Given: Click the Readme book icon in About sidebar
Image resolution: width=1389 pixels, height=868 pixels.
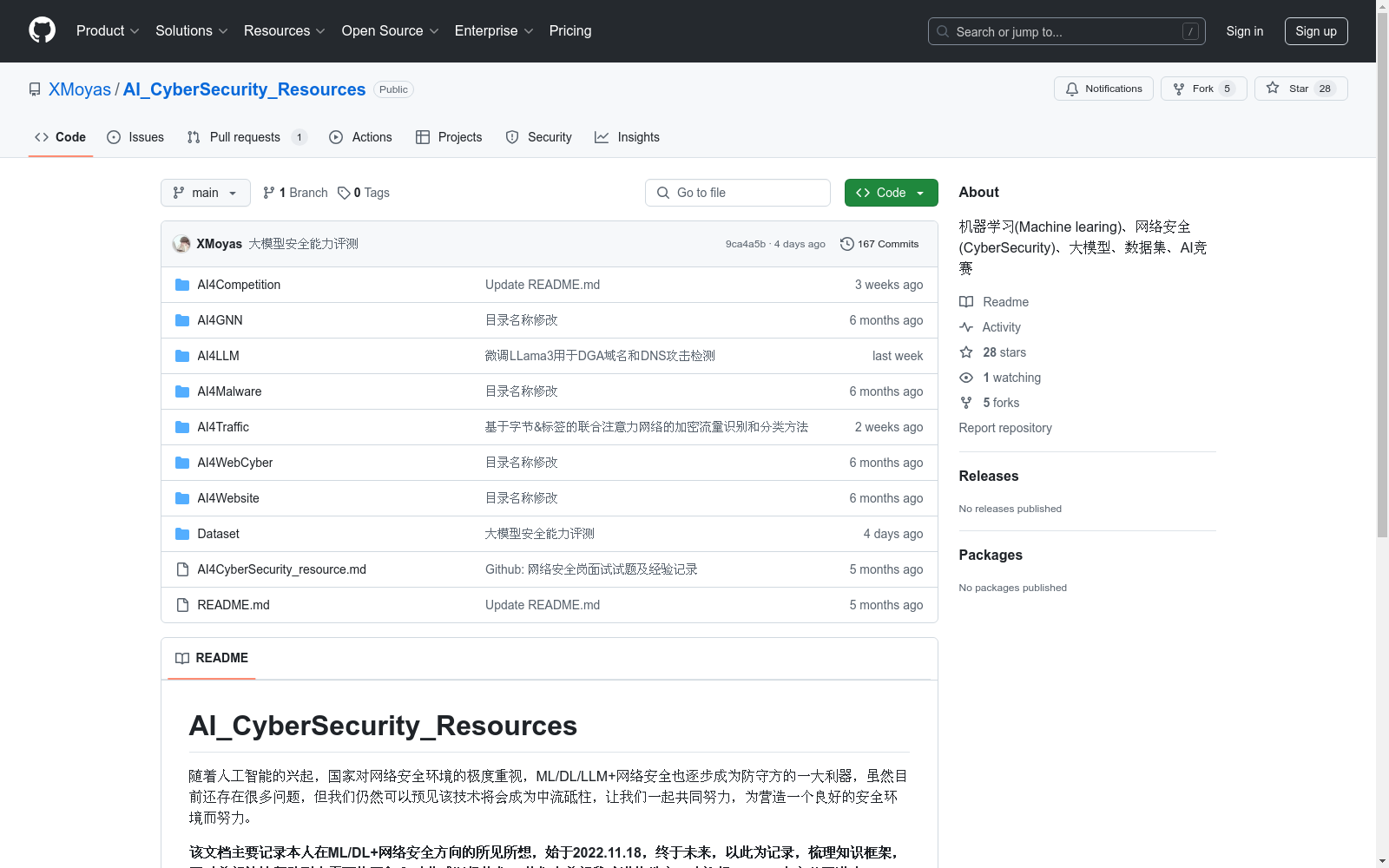Looking at the screenshot, I should pos(965,302).
